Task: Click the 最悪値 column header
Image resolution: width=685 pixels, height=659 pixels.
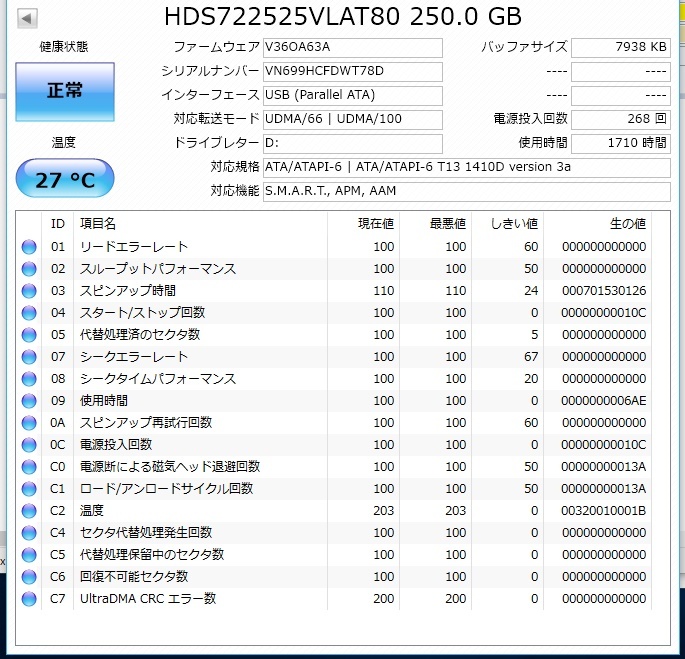Action: tap(435, 224)
